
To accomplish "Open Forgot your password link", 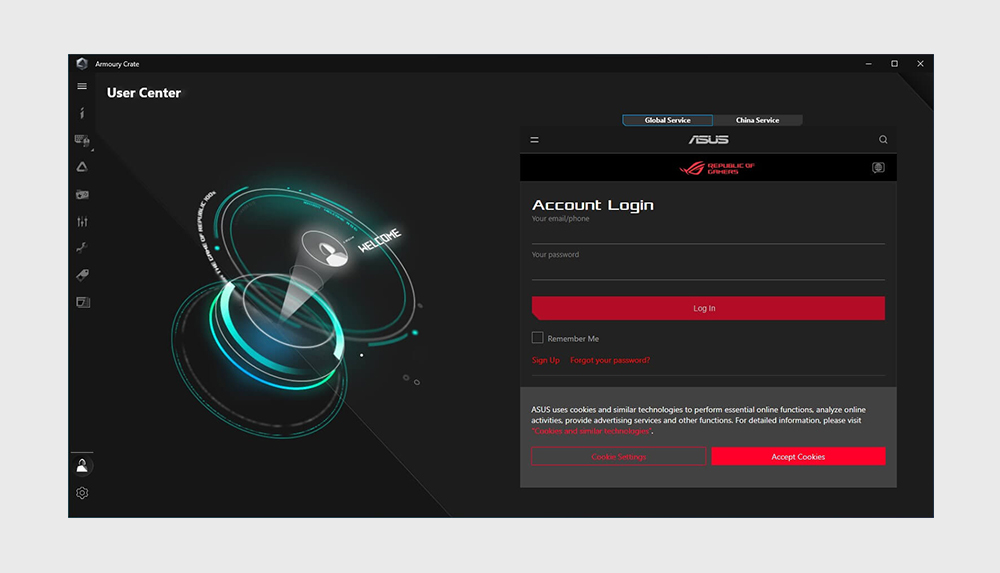I will click(x=610, y=360).
